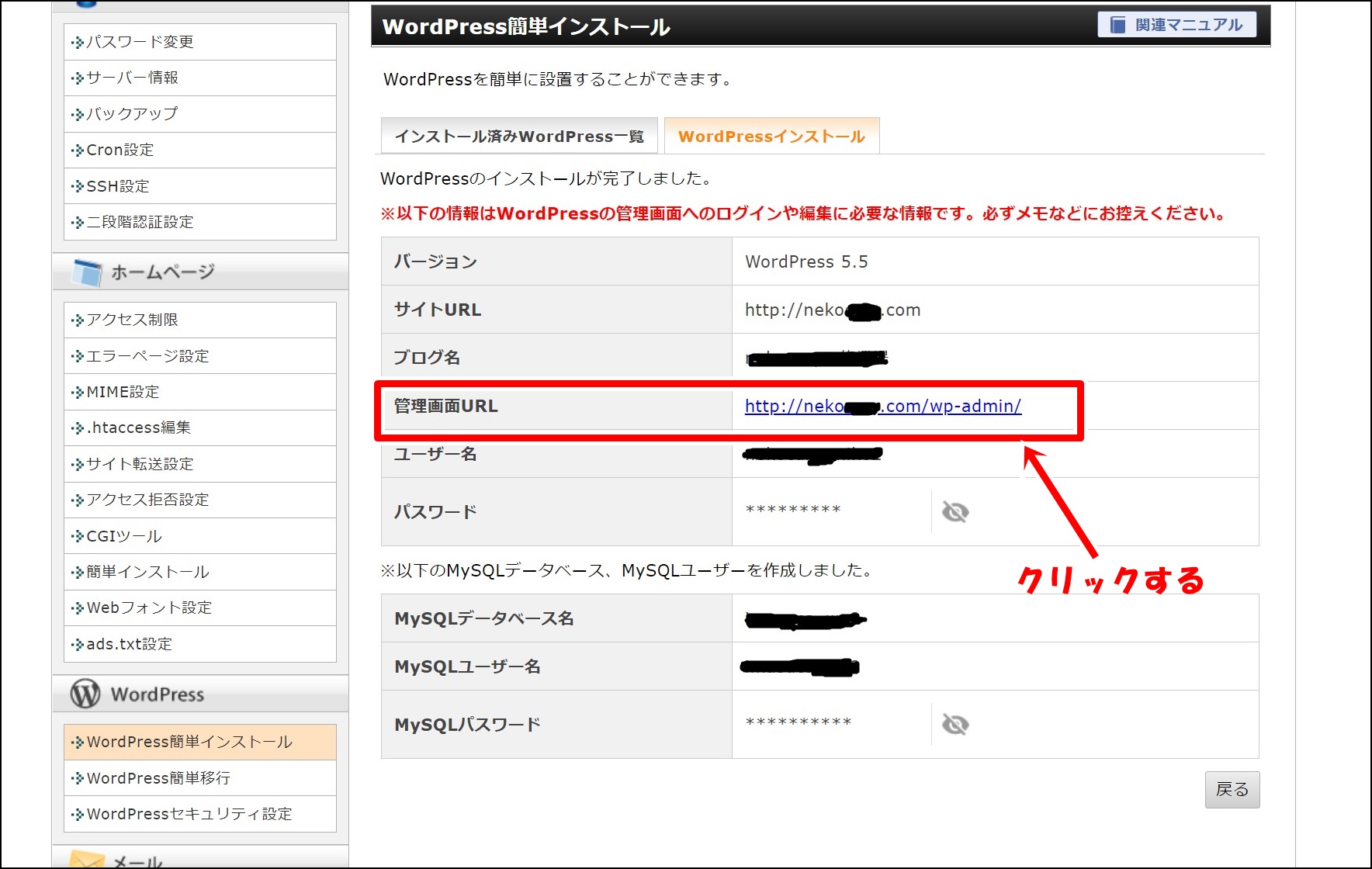Click the book icon on 関連マニュアル

tap(1117, 25)
